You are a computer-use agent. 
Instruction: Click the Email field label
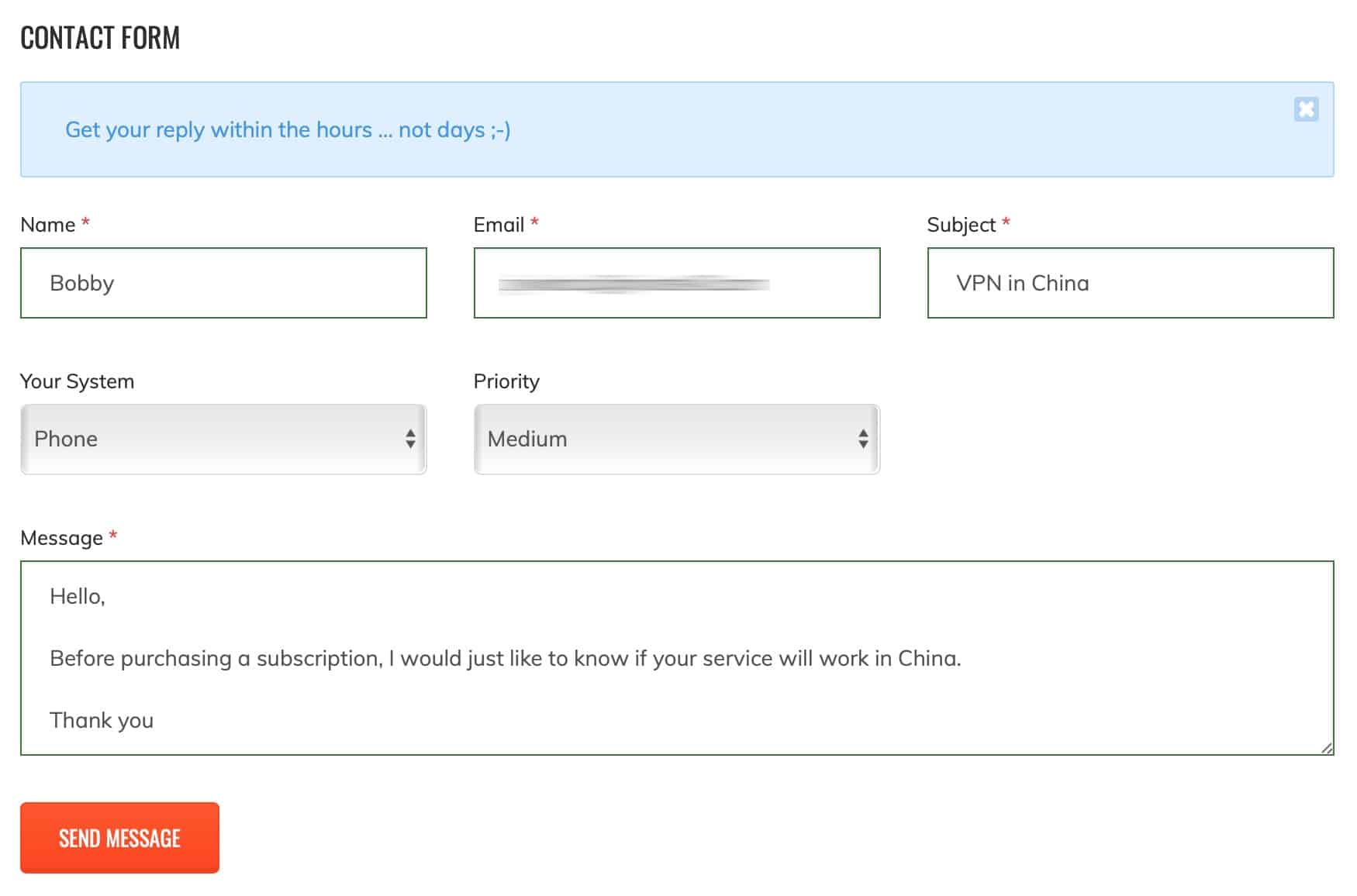click(499, 225)
